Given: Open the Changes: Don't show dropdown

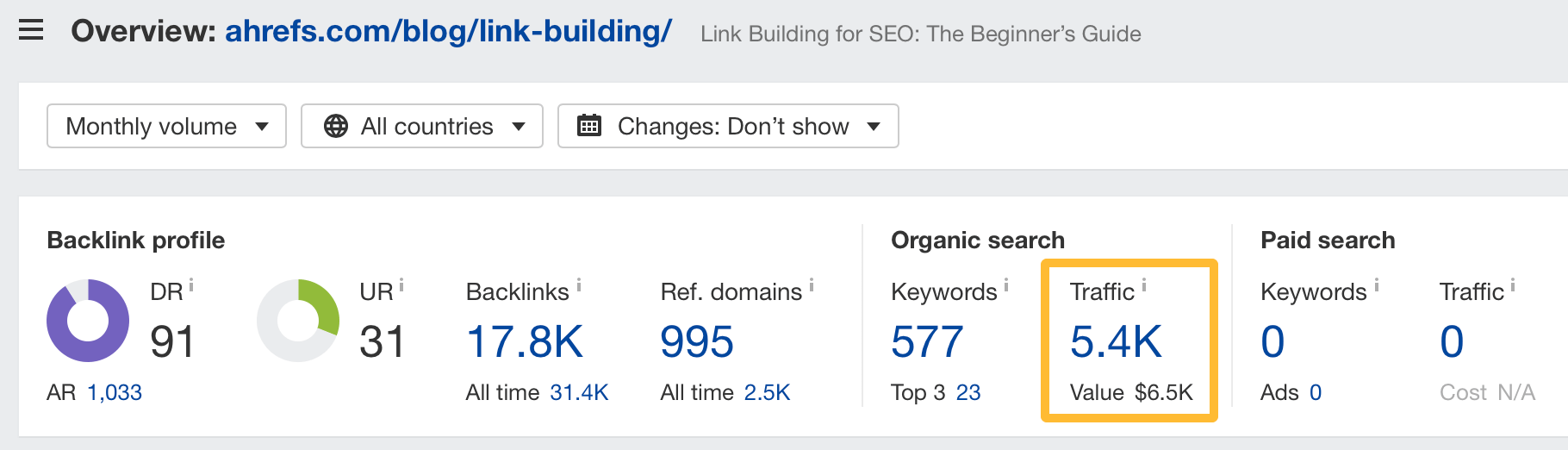Looking at the screenshot, I should 728,126.
